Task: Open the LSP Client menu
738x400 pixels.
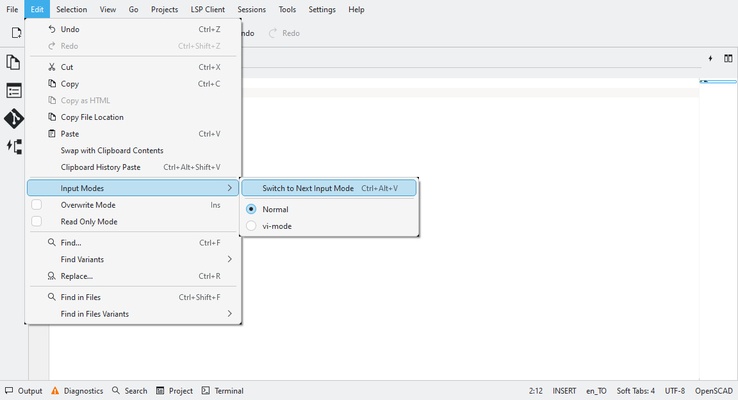Action: [x=207, y=9]
